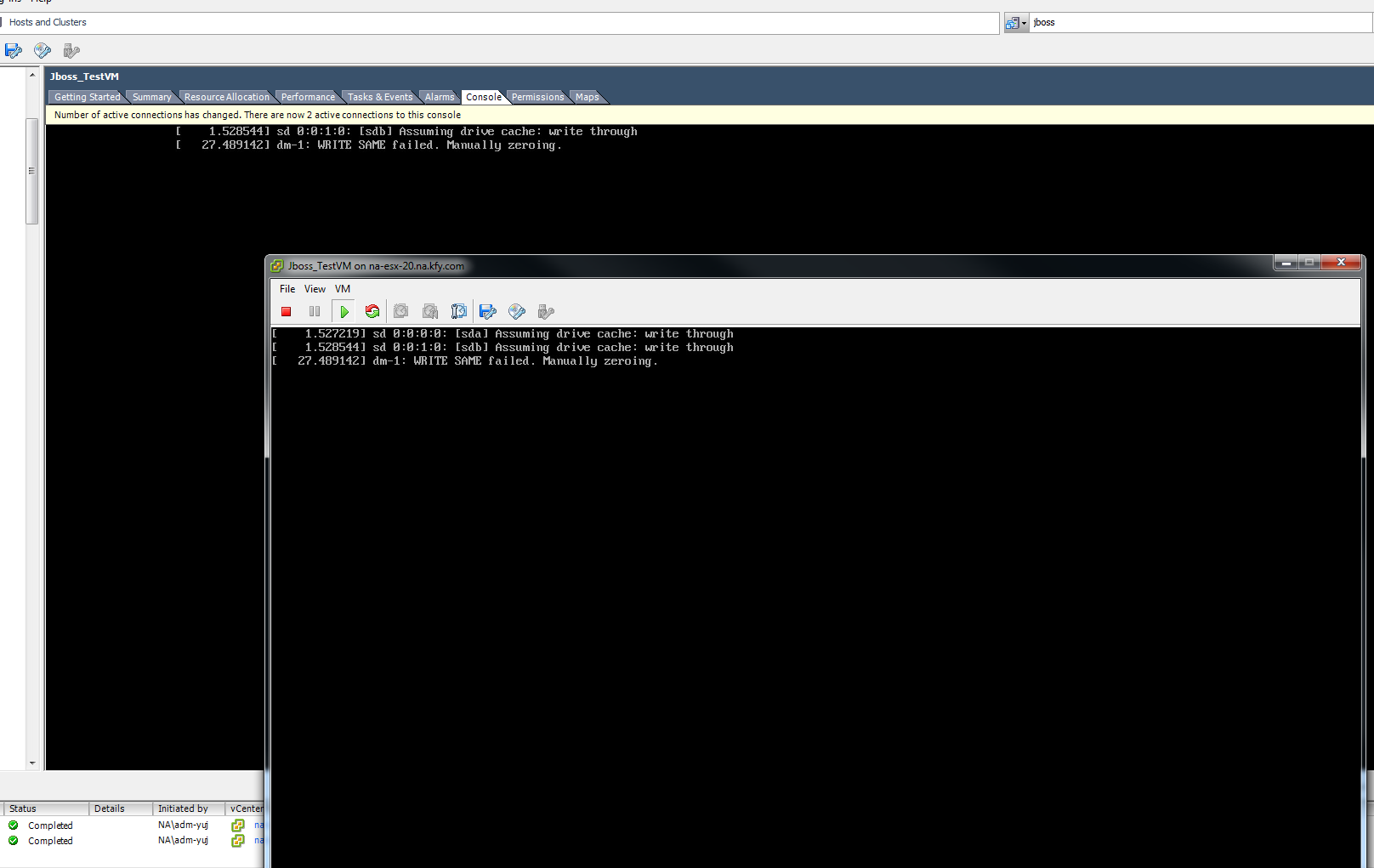Click the scroll up arrow in inventory pane
The width and height of the screenshot is (1374, 868).
32,75
